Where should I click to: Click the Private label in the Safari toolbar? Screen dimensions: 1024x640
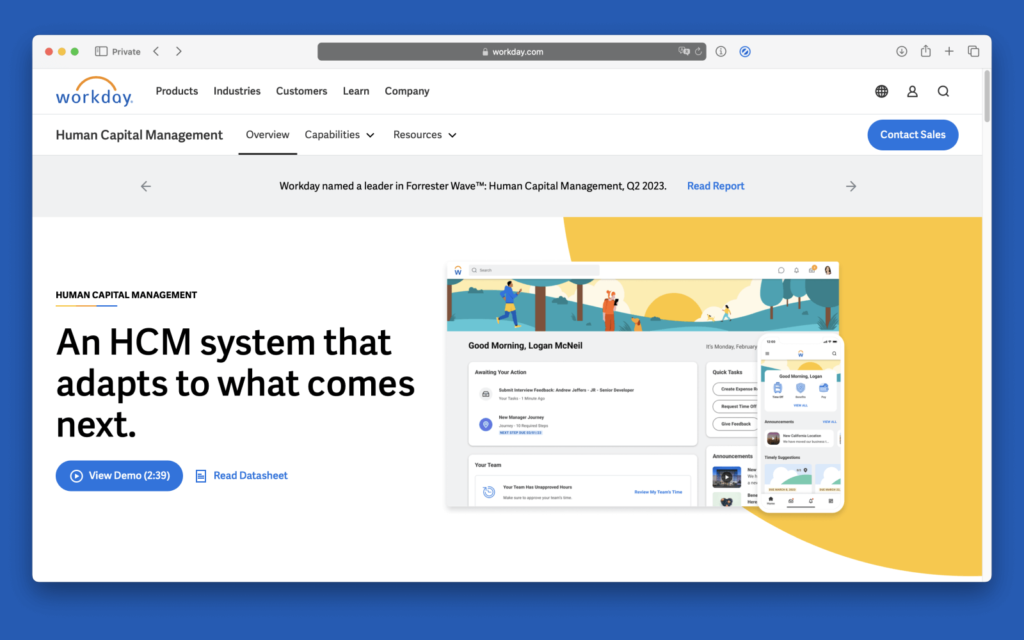click(x=126, y=52)
